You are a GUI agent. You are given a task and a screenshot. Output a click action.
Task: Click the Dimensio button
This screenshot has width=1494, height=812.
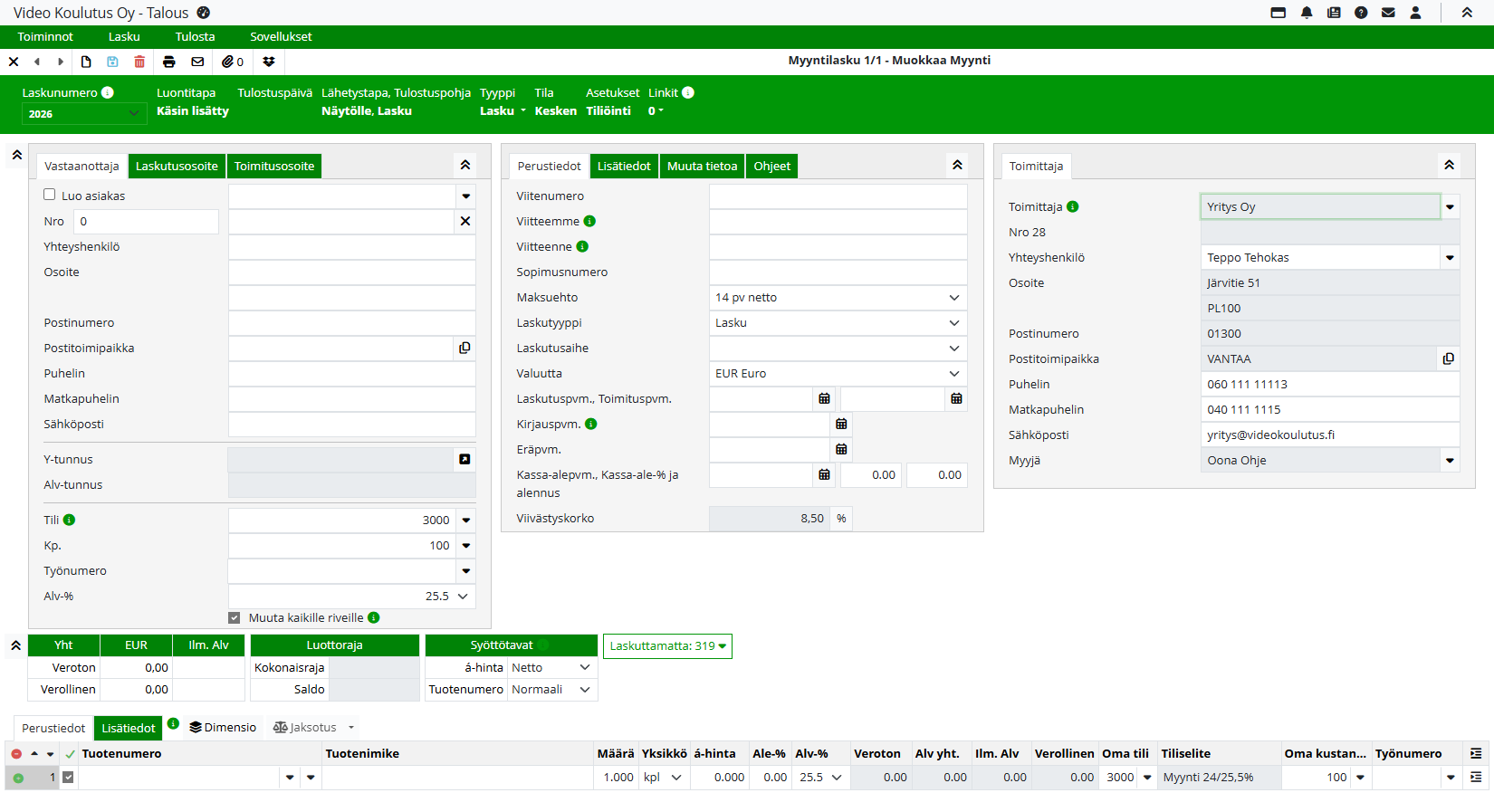(x=223, y=727)
